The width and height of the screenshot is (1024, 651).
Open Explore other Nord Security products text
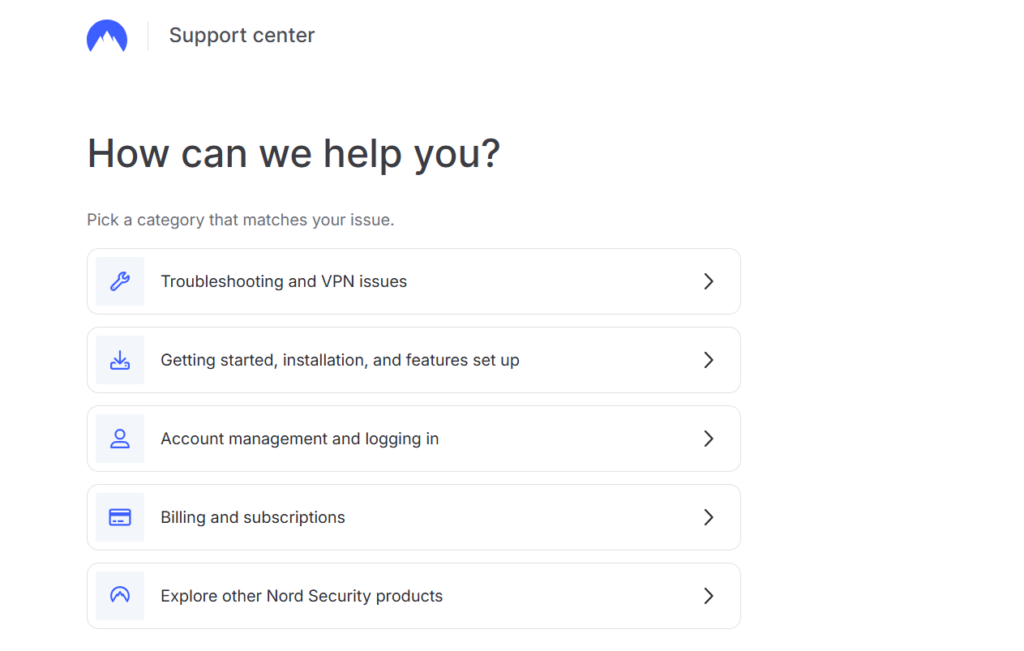point(302,596)
